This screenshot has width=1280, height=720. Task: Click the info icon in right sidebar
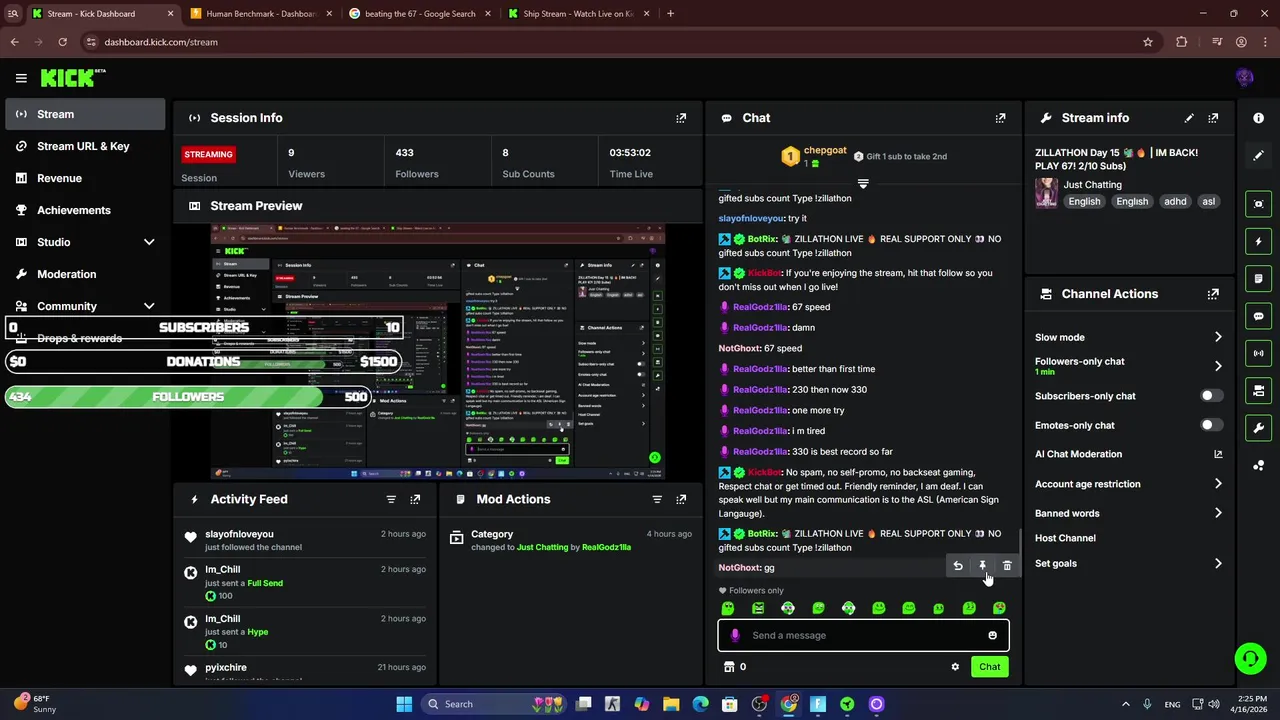coord(1258,118)
